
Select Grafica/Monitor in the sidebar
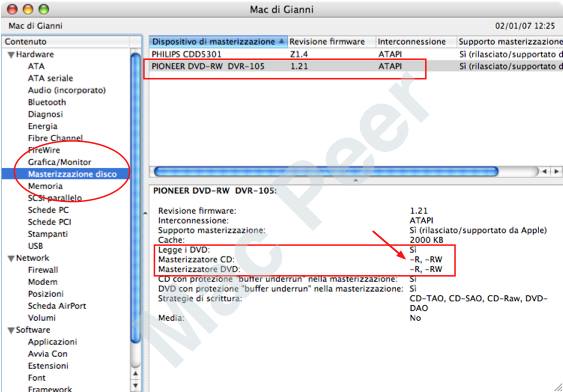(x=60, y=162)
